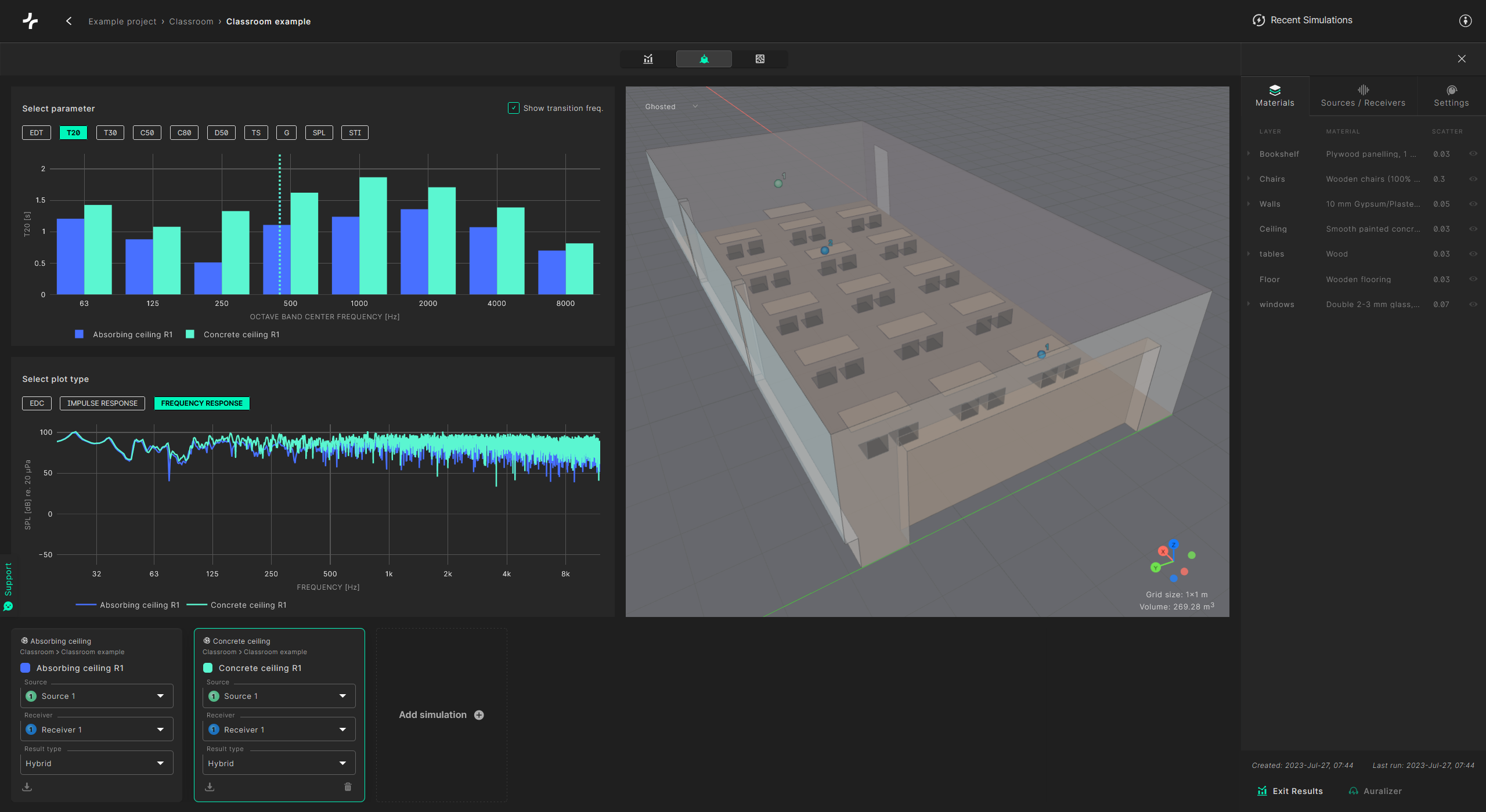Click the Floor scatter value 0.03
This screenshot has width=1486, height=812.
coord(1441,280)
